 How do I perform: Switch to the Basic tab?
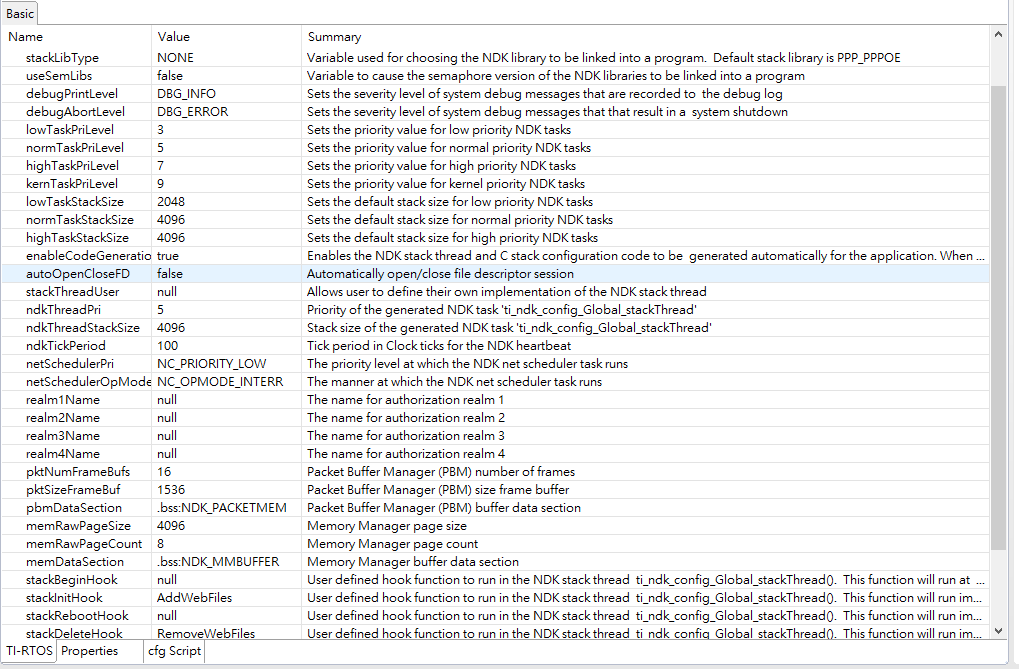pyautogui.click(x=19, y=14)
